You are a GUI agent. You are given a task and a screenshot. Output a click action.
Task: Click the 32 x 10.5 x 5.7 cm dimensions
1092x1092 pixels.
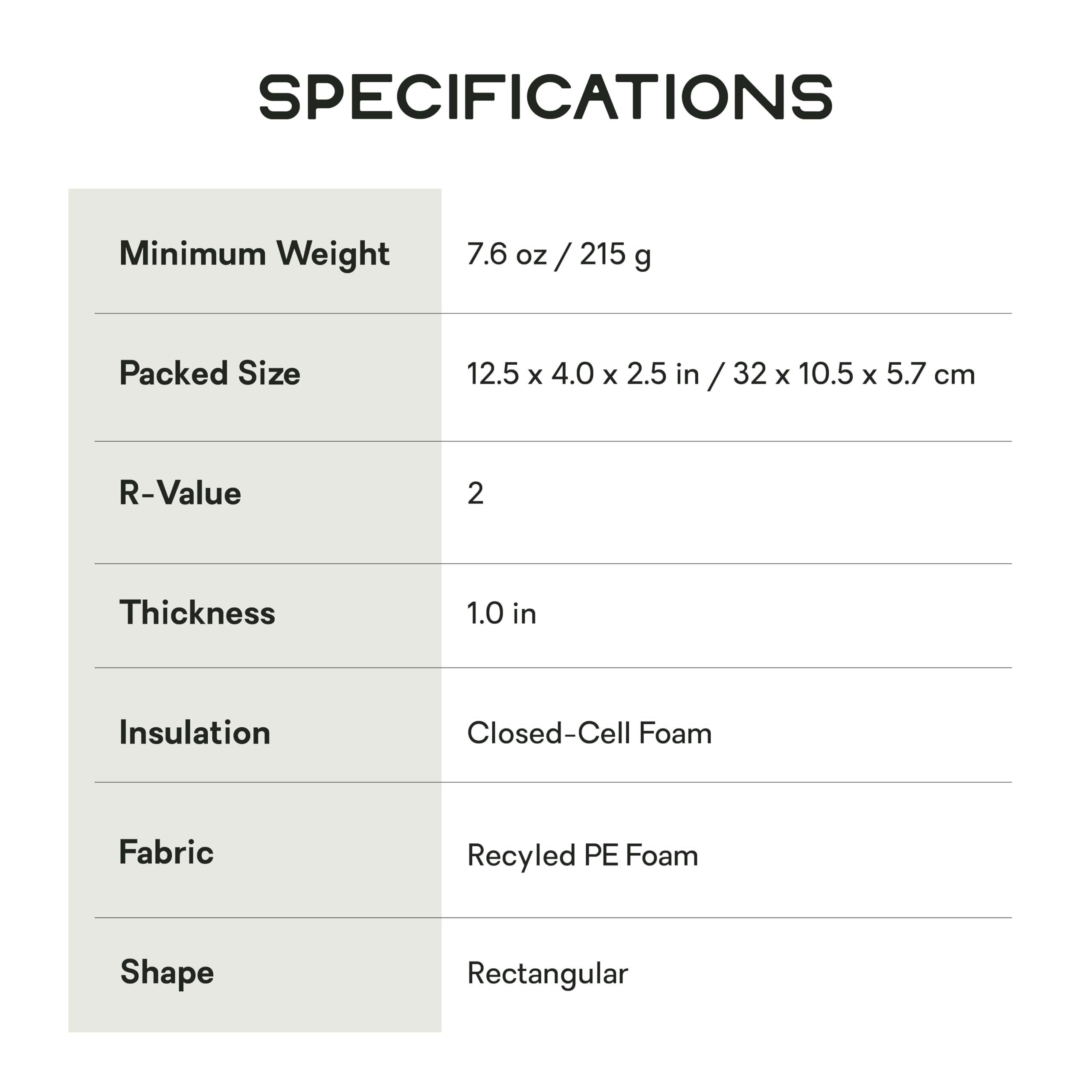(x=854, y=374)
